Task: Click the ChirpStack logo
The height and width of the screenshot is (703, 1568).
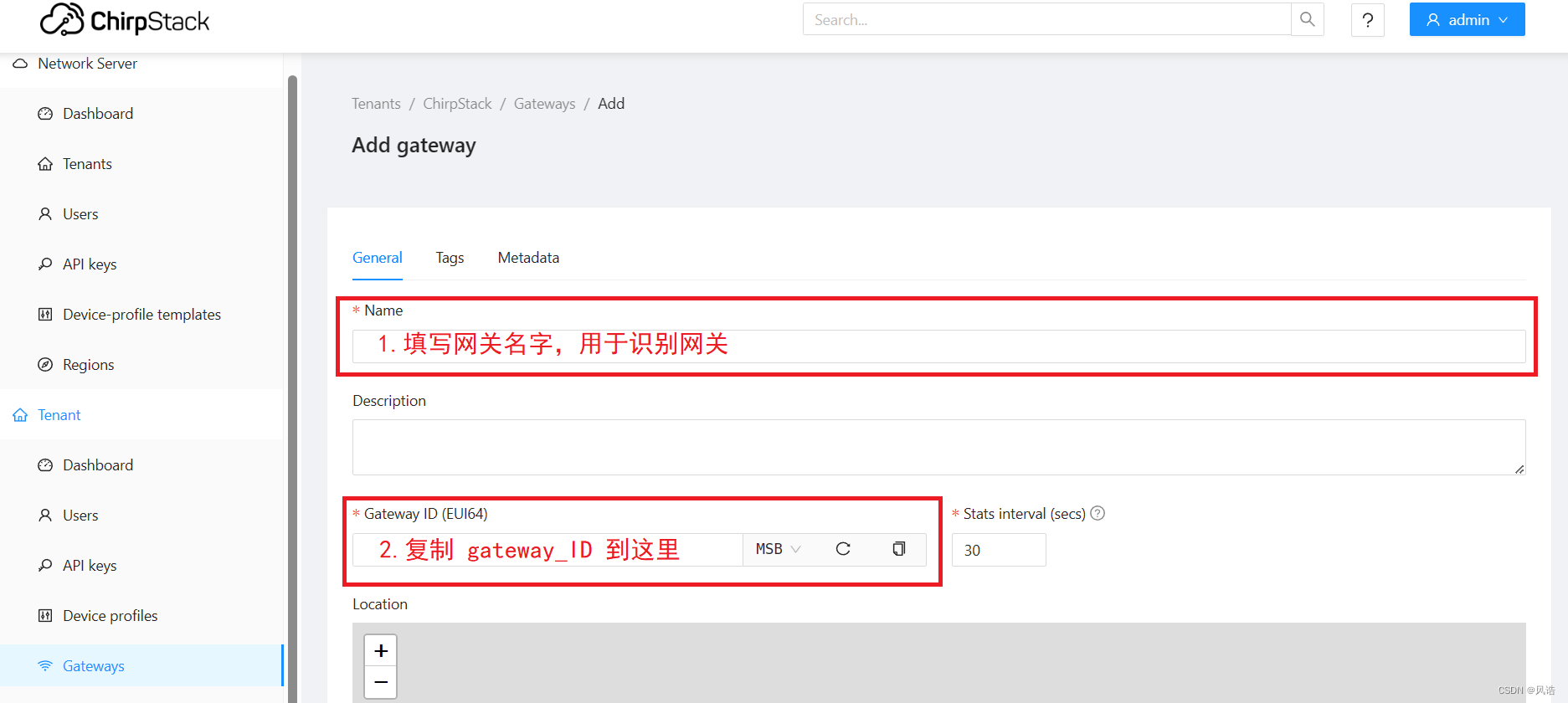Action: click(x=125, y=19)
